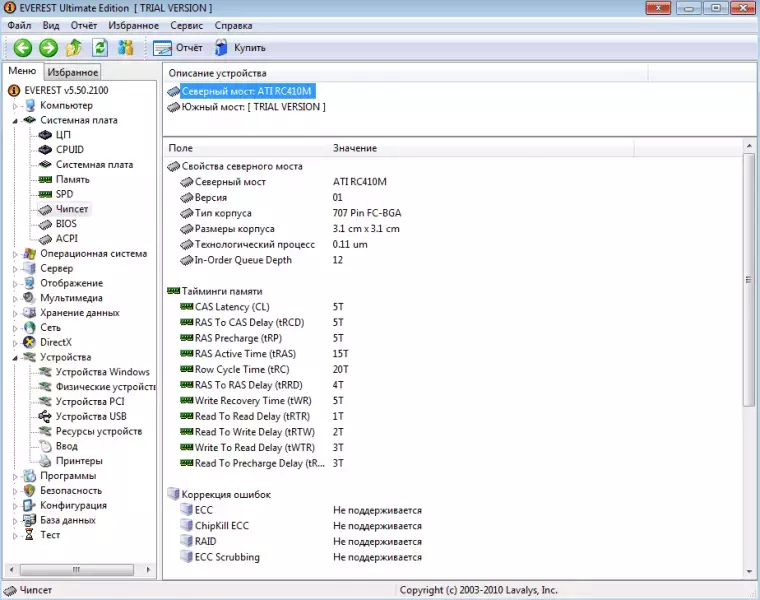This screenshot has width=760, height=600.
Task: Select Северный мост: ATI RC410M device
Action: [x=247, y=91]
